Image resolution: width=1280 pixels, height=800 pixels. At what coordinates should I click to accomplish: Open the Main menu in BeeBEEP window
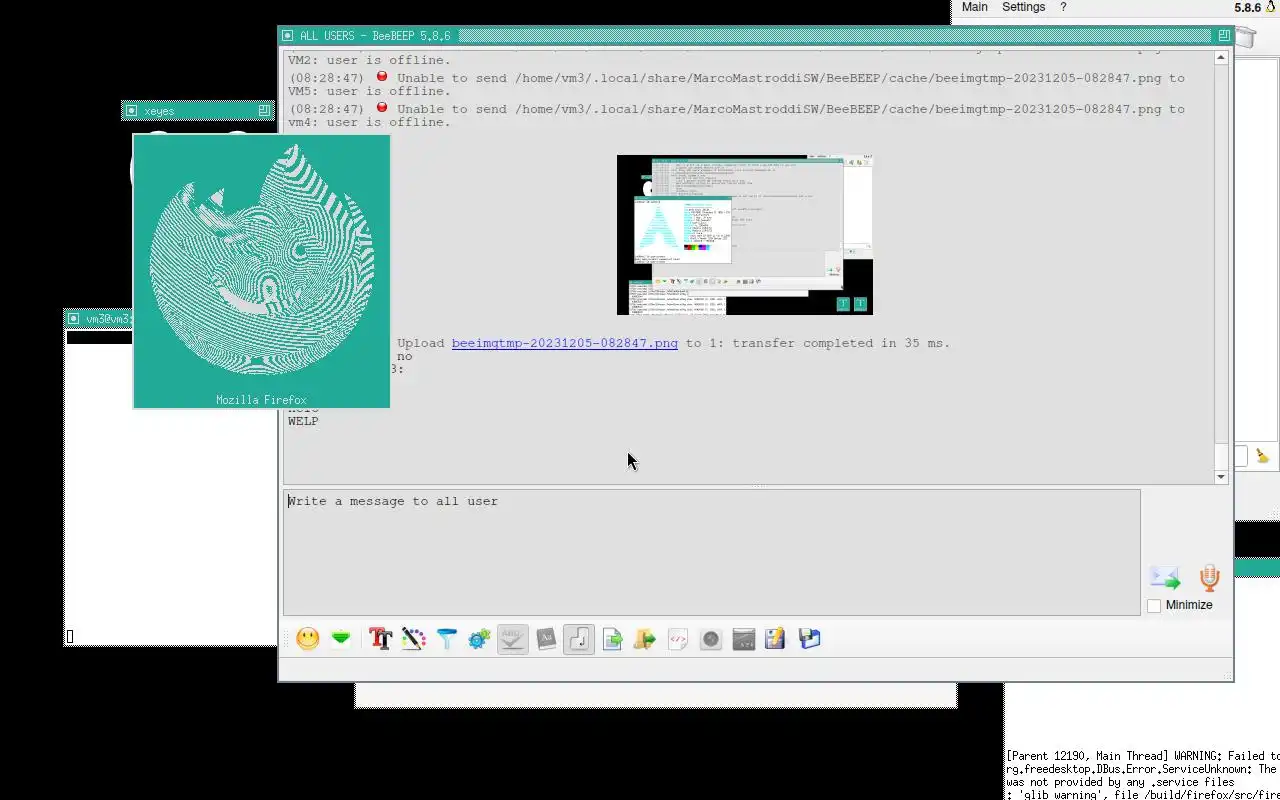(x=975, y=7)
